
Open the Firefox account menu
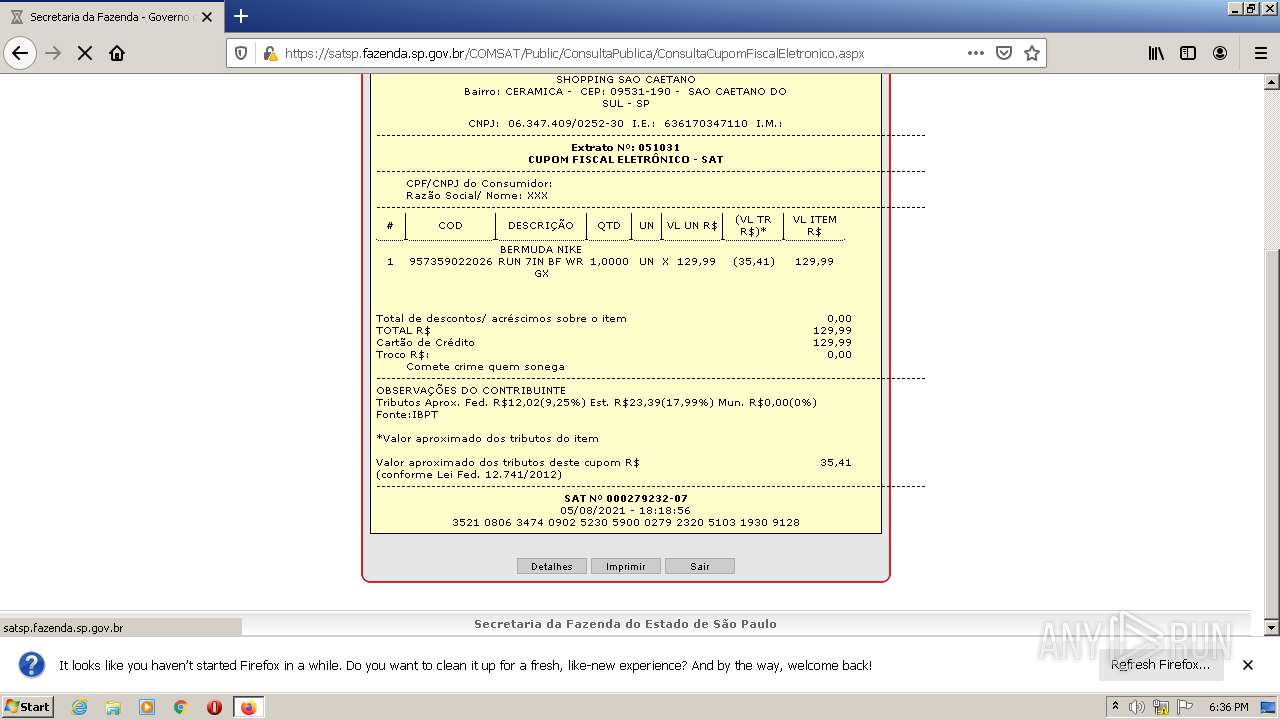pos(1220,53)
